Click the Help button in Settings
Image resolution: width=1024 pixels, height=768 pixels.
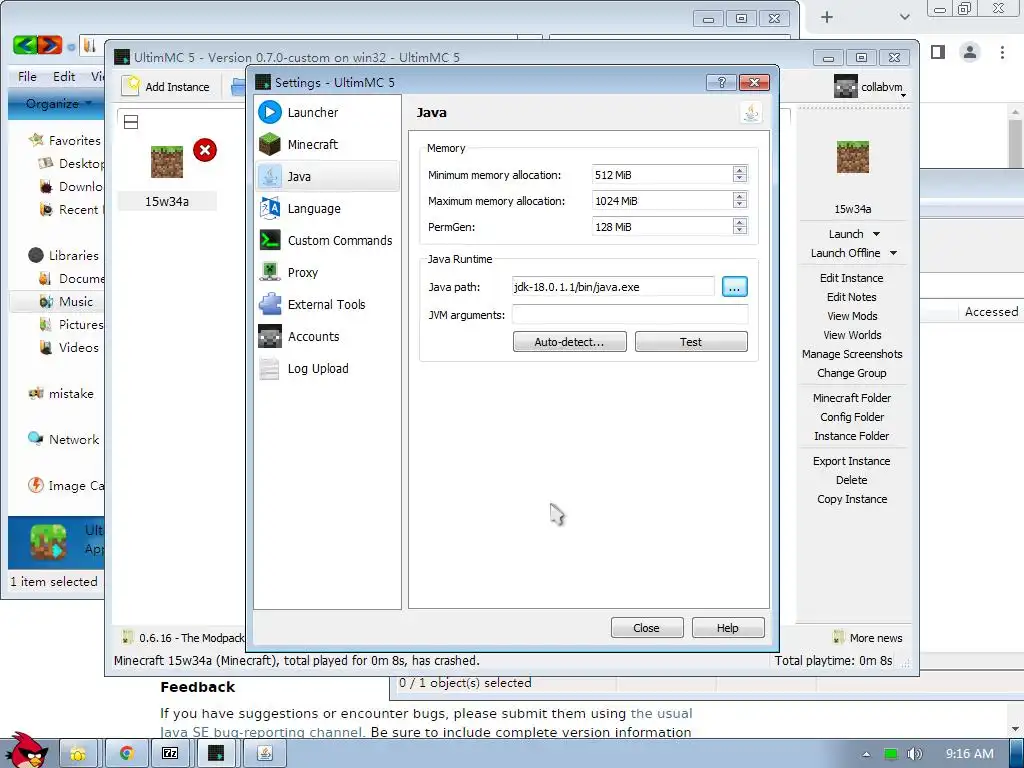[x=728, y=628]
